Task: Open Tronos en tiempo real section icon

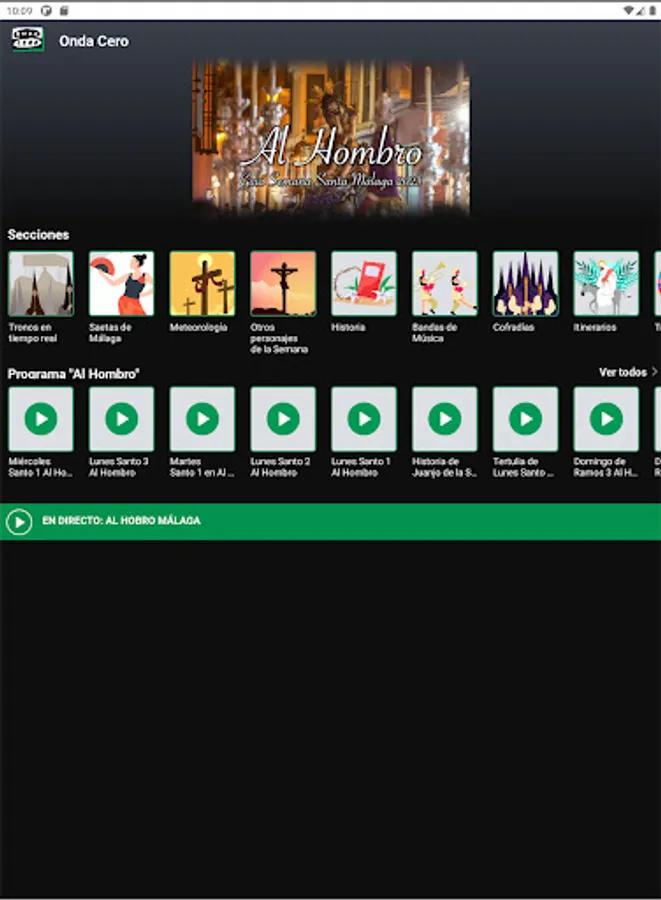Action: (x=41, y=284)
